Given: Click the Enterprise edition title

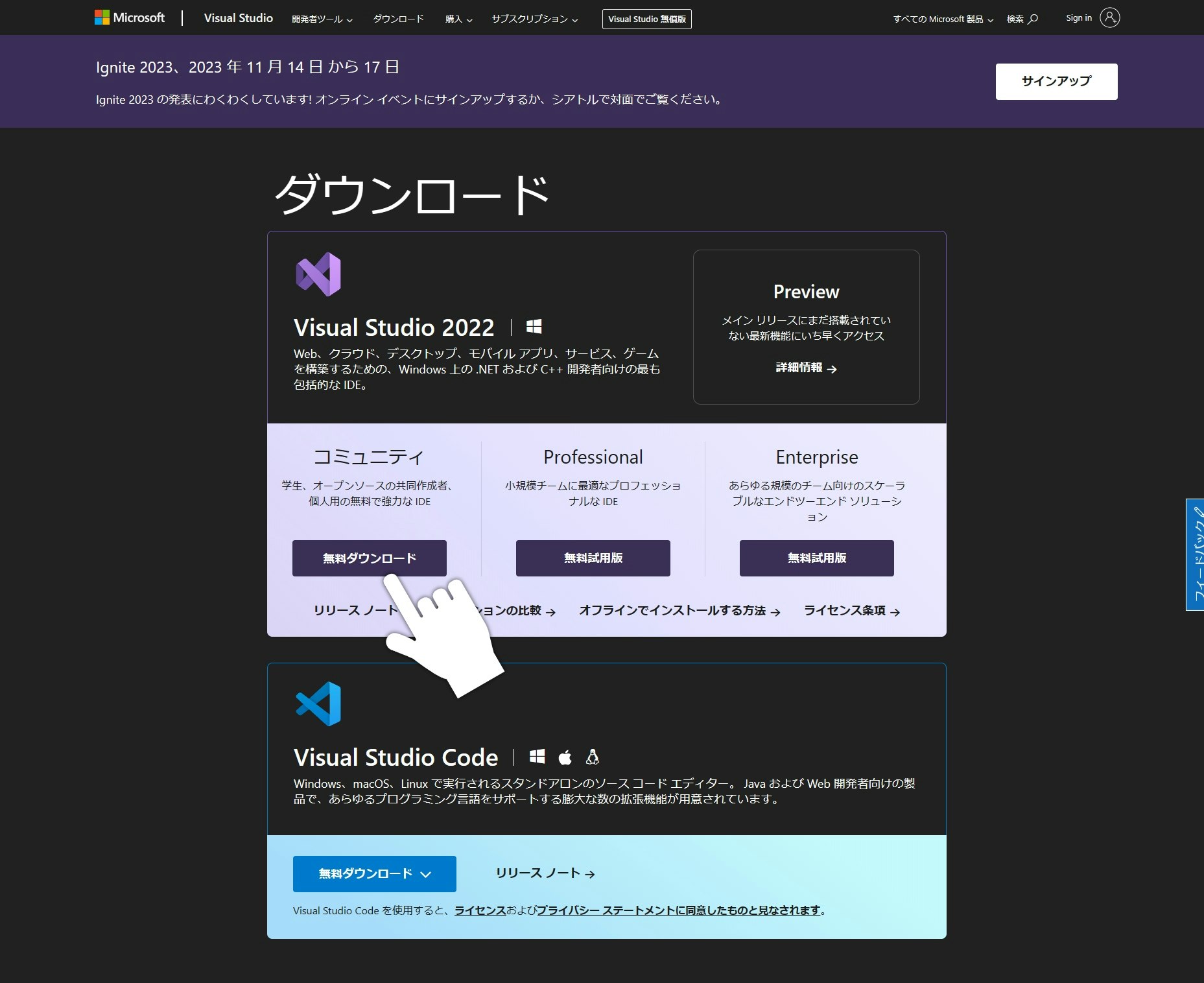Looking at the screenshot, I should point(817,458).
